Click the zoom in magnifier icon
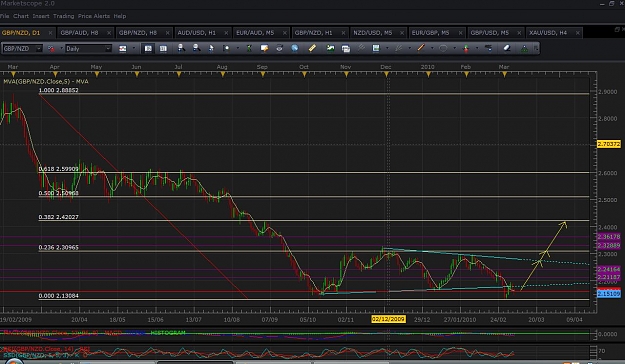The width and height of the screenshot is (625, 364). click(181, 48)
